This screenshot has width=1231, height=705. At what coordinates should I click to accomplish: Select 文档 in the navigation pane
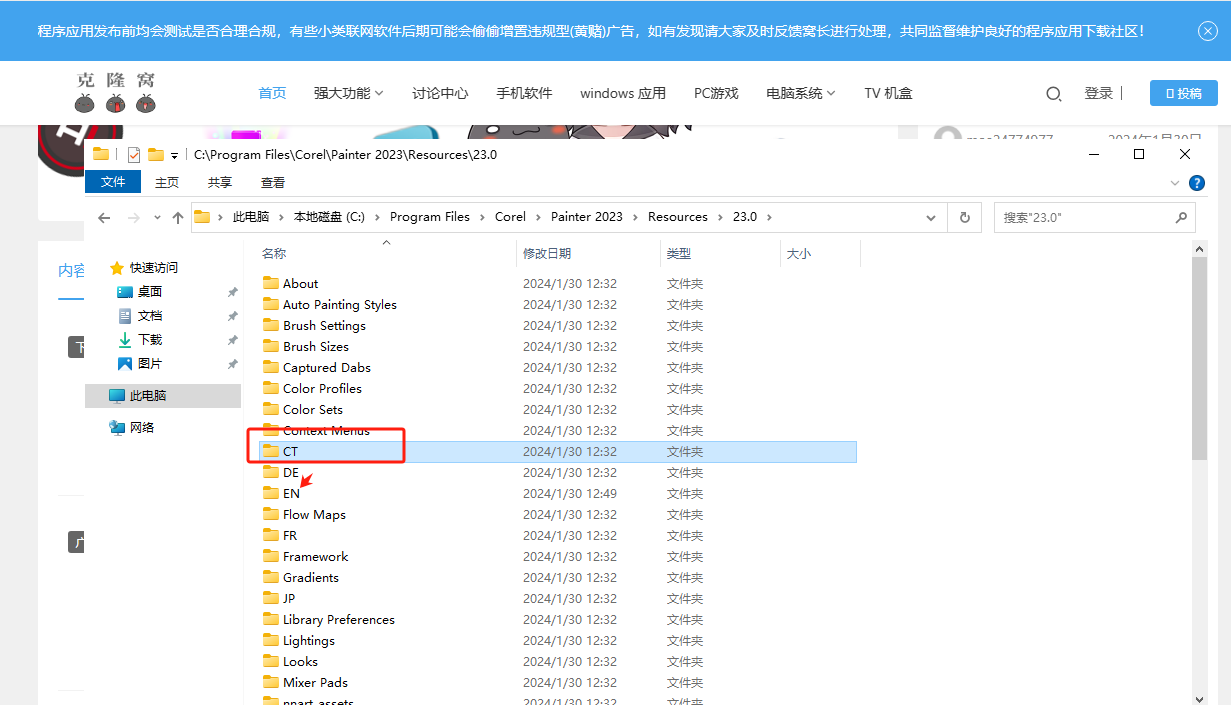(150, 316)
